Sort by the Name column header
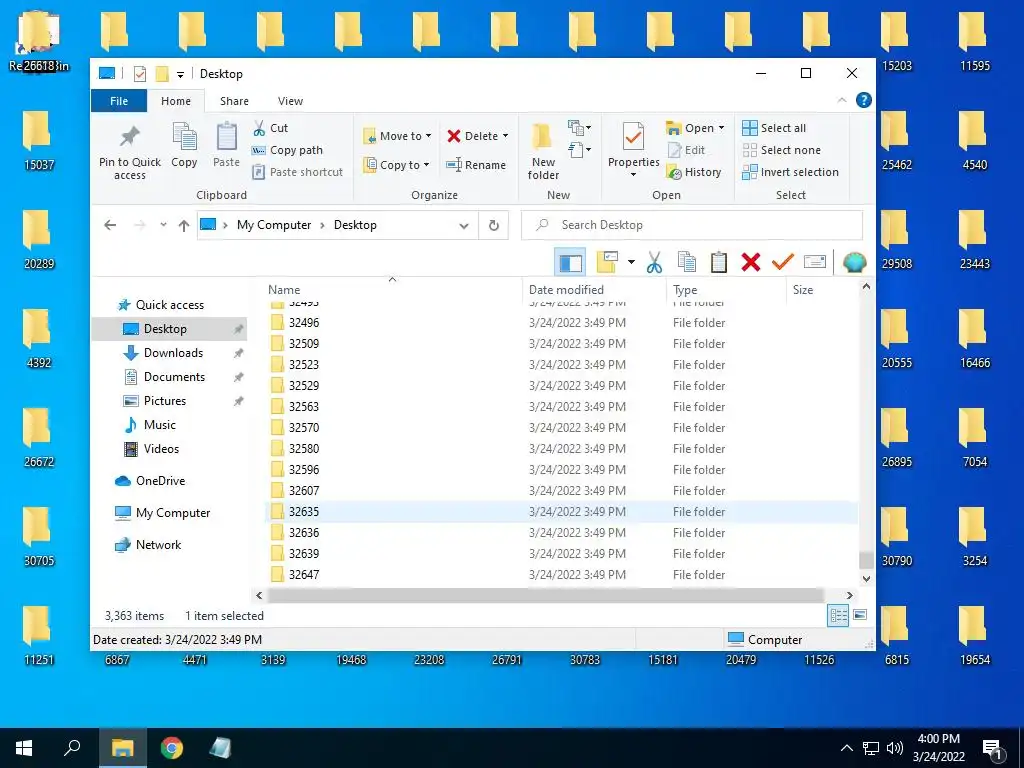The height and width of the screenshot is (768, 1024). (x=392, y=289)
